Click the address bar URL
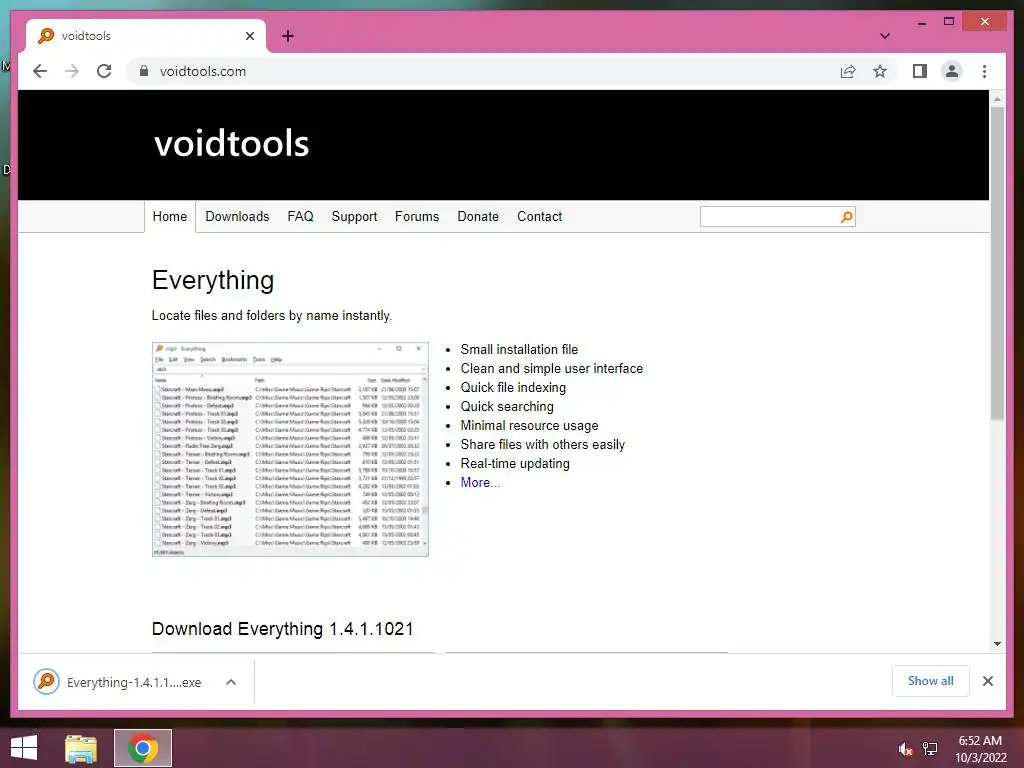 pyautogui.click(x=202, y=71)
